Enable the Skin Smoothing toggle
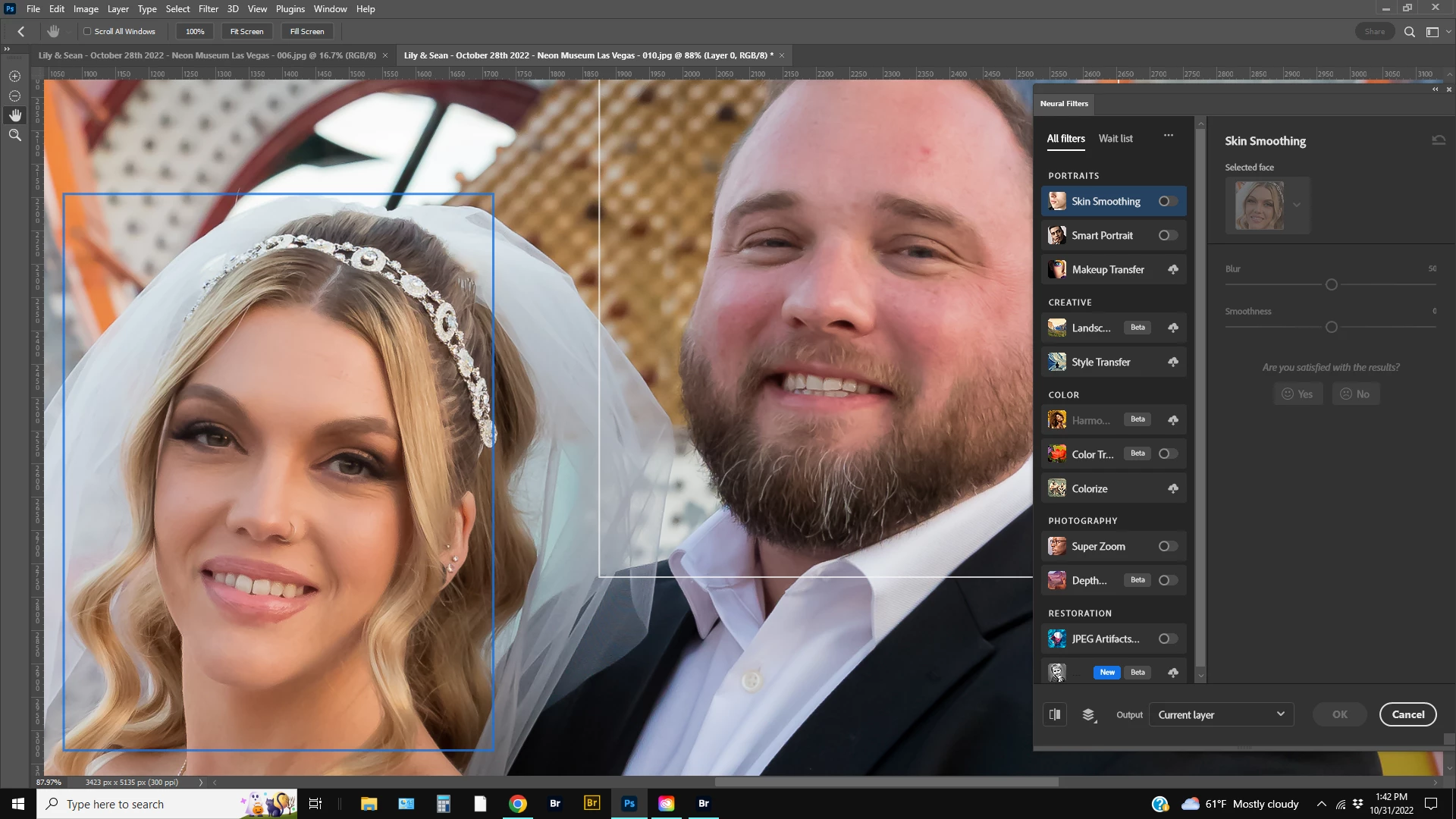This screenshot has width=1456, height=819. click(x=1168, y=201)
